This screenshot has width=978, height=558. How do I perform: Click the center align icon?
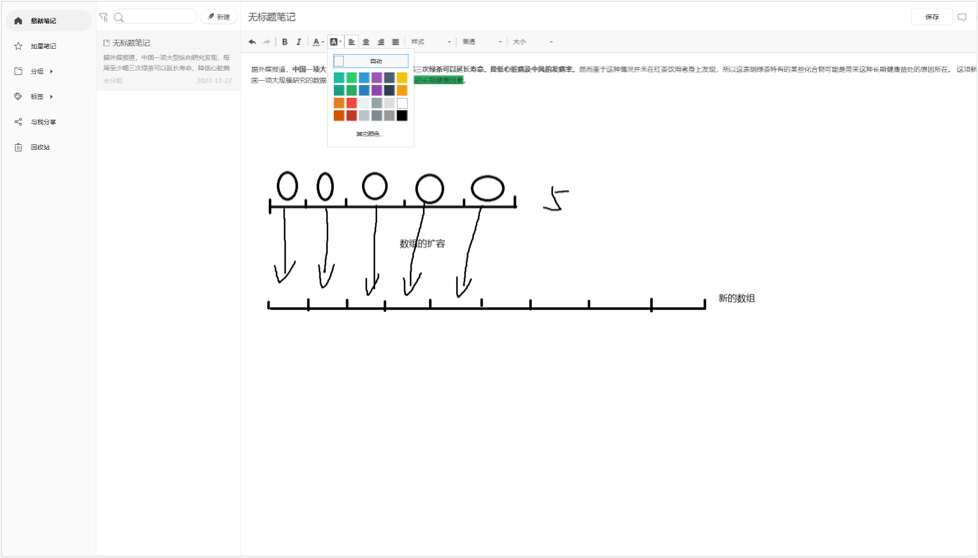[366, 42]
